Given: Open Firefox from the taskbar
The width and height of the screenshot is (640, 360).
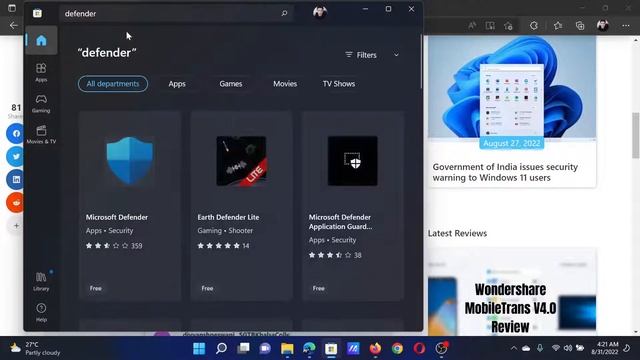Looking at the screenshot, I should 375,348.
